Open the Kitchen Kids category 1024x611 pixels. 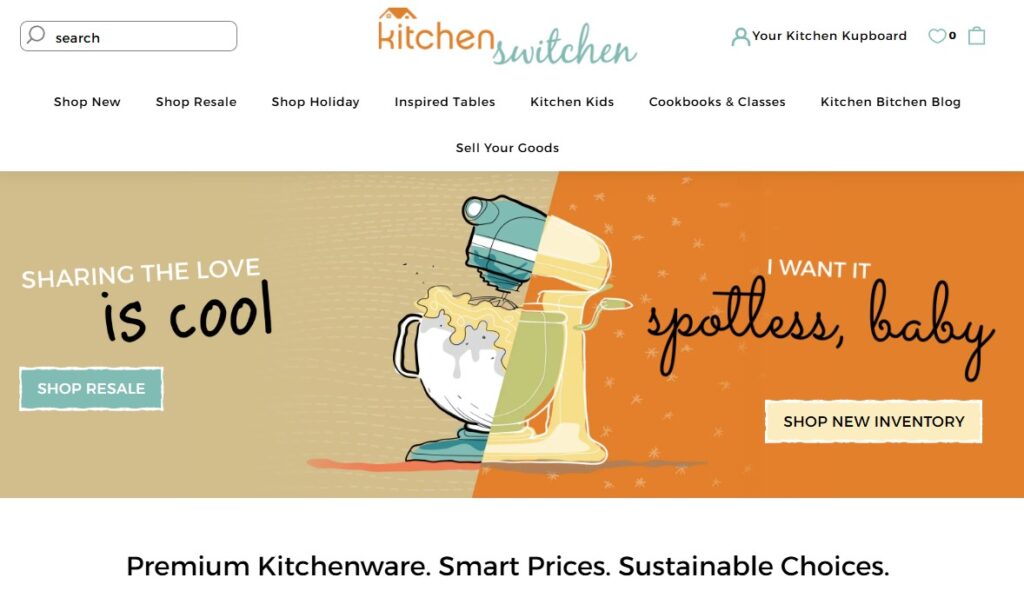tap(572, 102)
